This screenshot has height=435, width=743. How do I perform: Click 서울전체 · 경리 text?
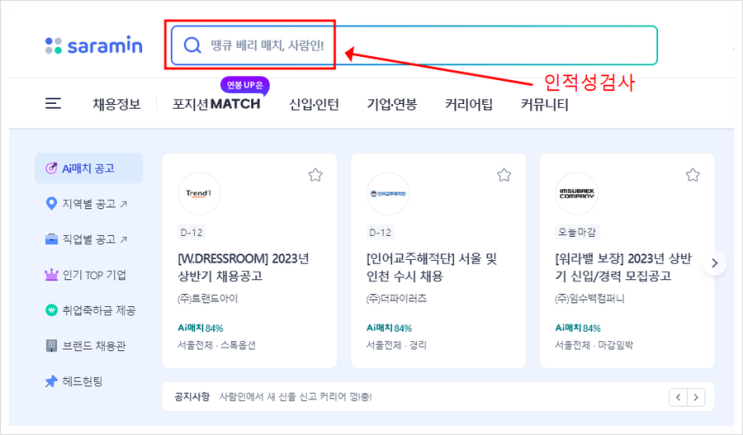point(396,345)
